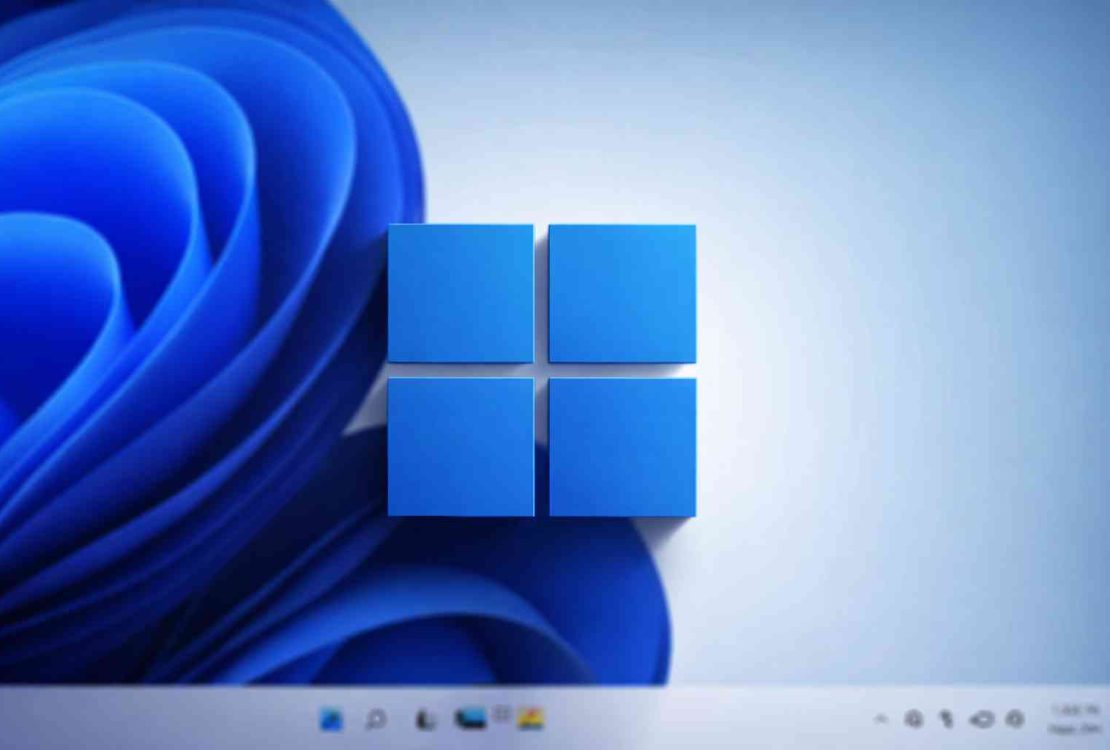
Task: Click the first round system tray icon
Action: (913, 719)
